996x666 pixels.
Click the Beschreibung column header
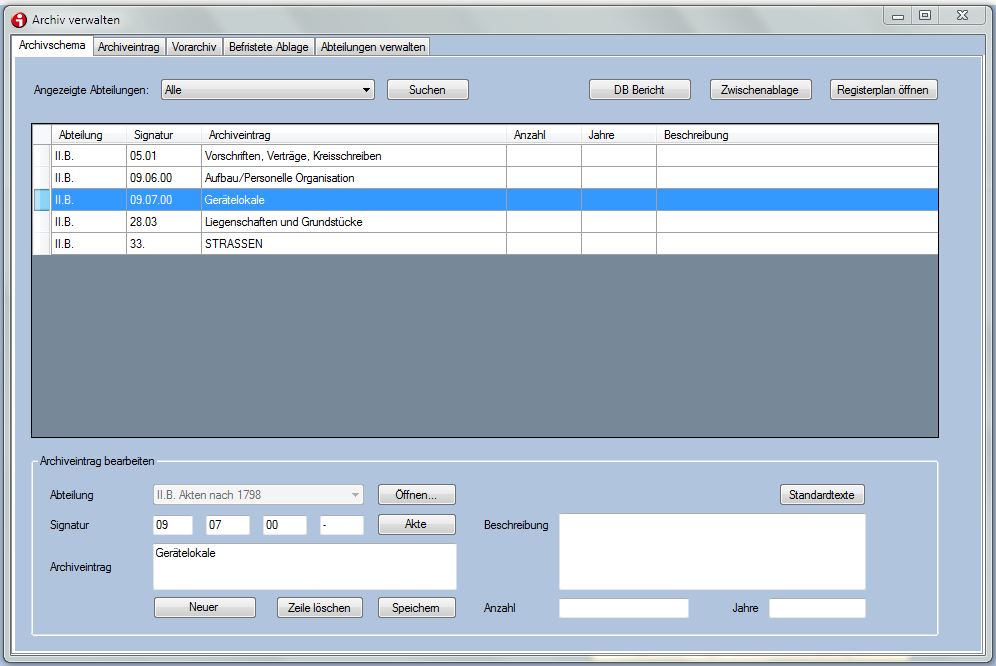pyautogui.click(x=696, y=135)
